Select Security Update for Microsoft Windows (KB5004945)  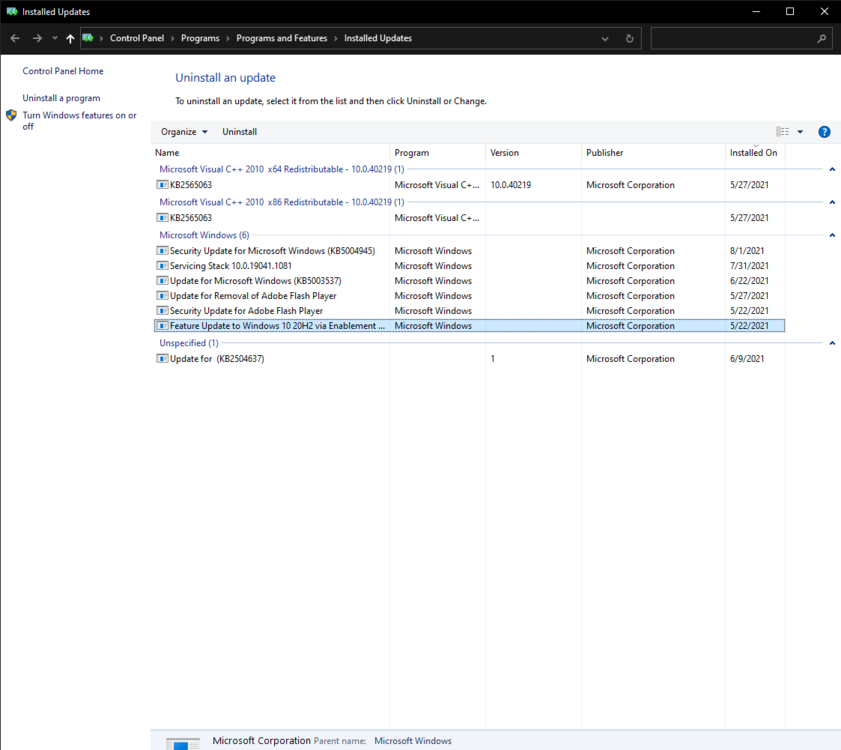click(272, 251)
